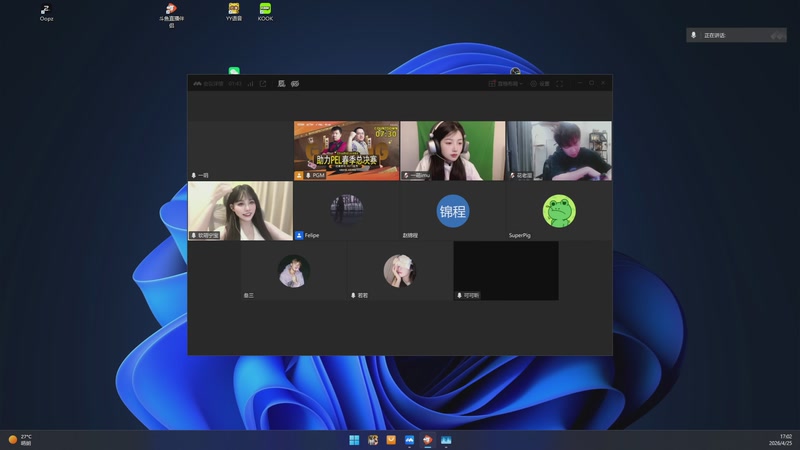This screenshot has width=800, height=450.
Task: Click the orange host badge on PGM tile
Action: tap(299, 176)
